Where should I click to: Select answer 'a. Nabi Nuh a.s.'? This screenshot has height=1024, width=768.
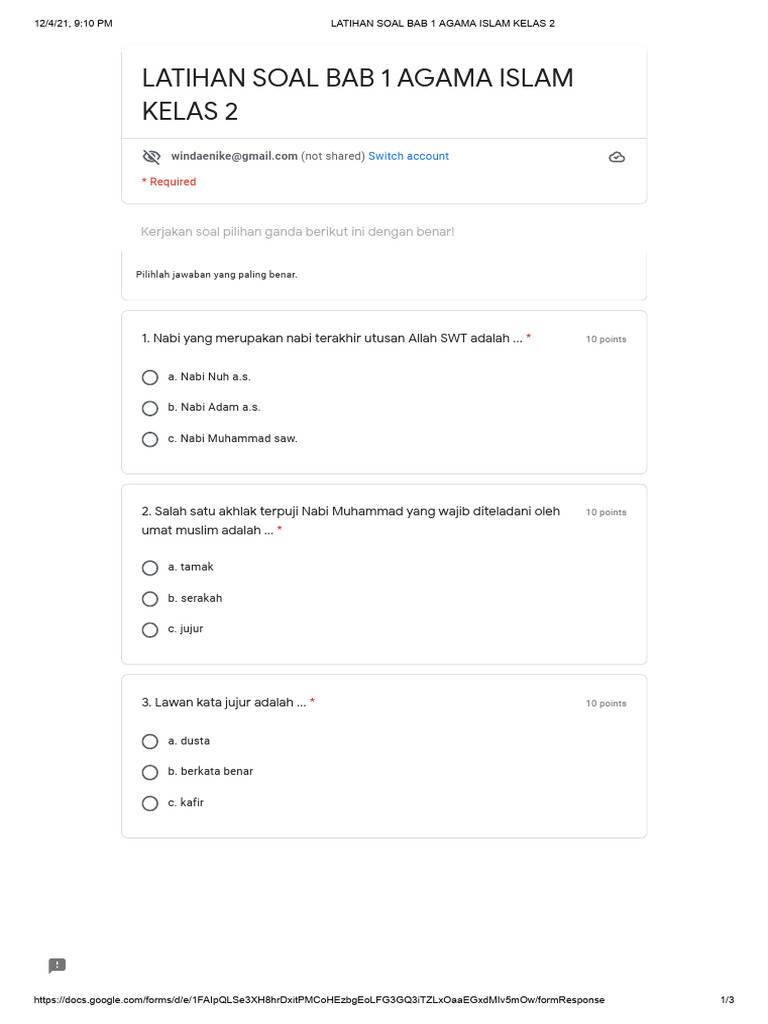click(150, 378)
